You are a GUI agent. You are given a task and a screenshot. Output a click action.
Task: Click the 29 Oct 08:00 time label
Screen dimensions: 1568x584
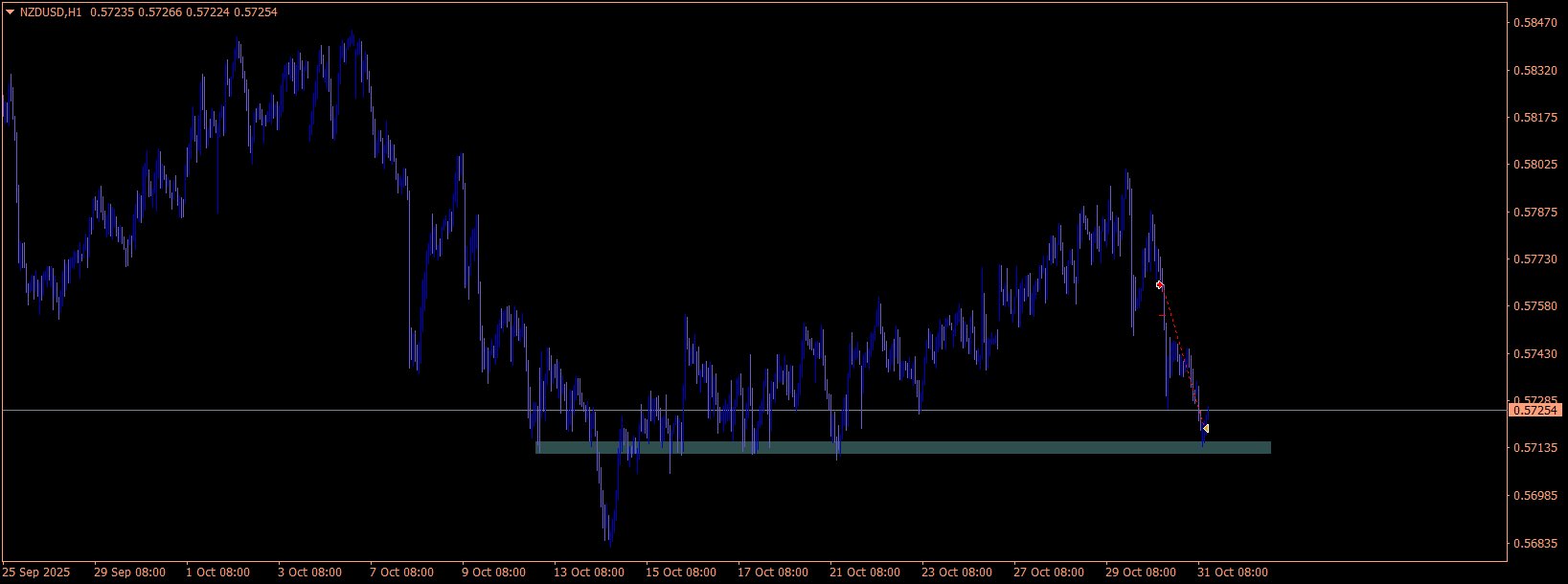pyautogui.click(x=1141, y=573)
